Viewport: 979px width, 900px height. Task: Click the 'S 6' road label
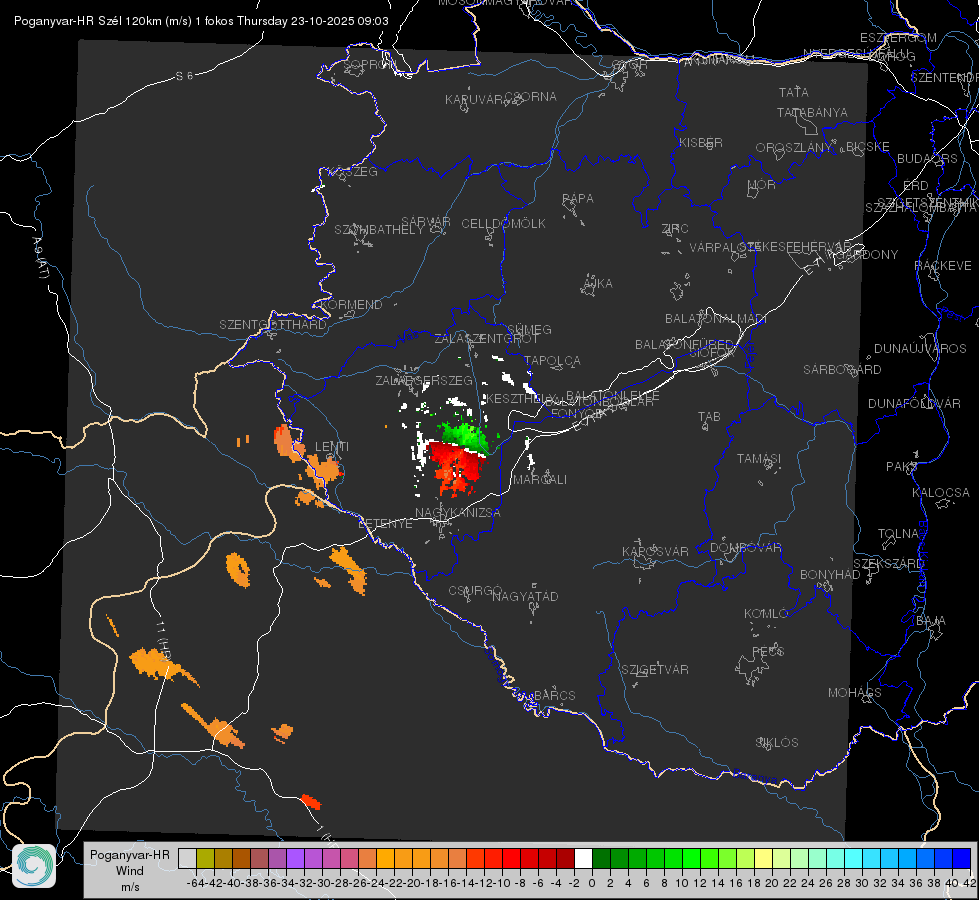point(184,76)
